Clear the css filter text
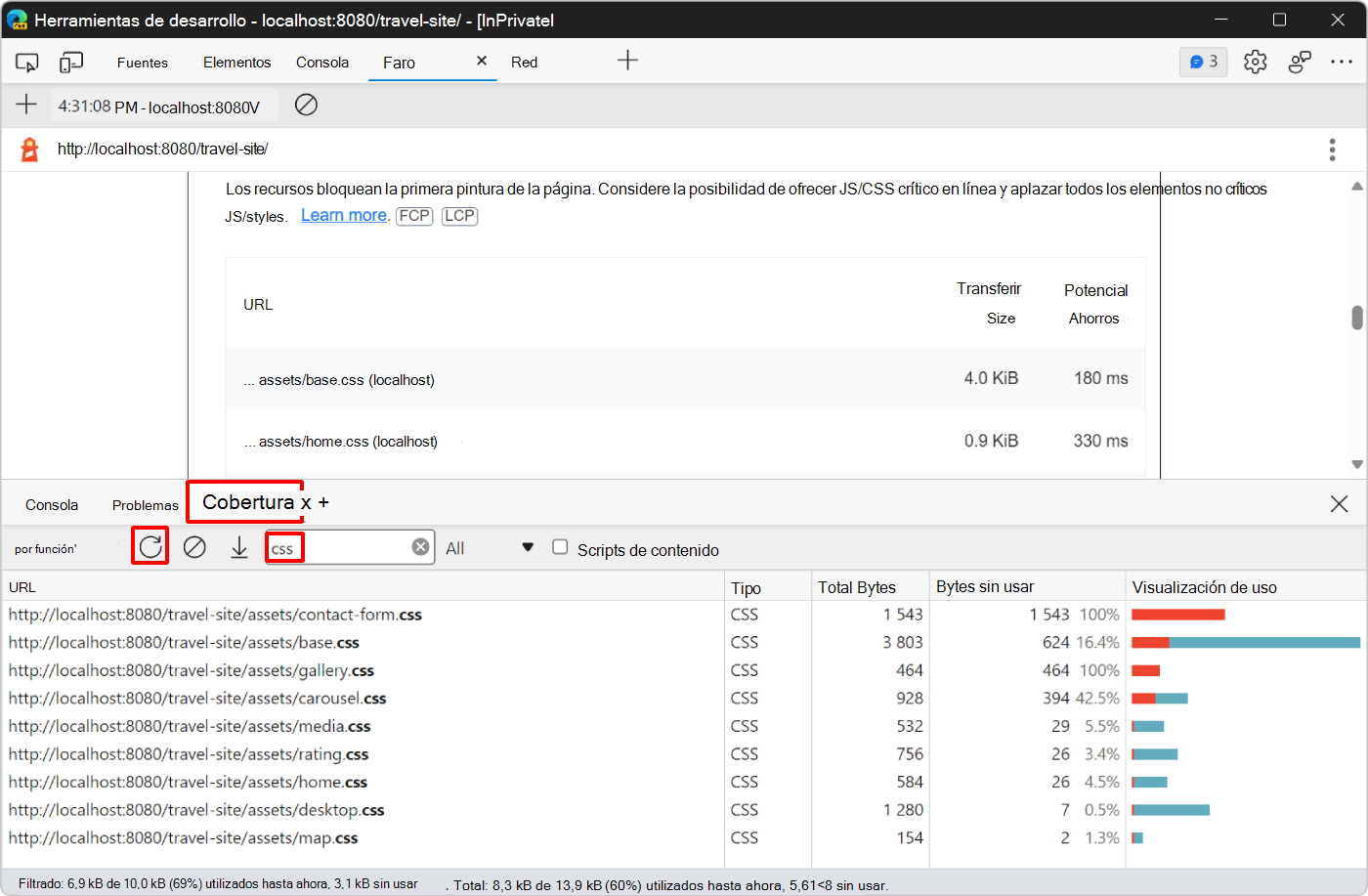1368x896 pixels. click(x=420, y=547)
